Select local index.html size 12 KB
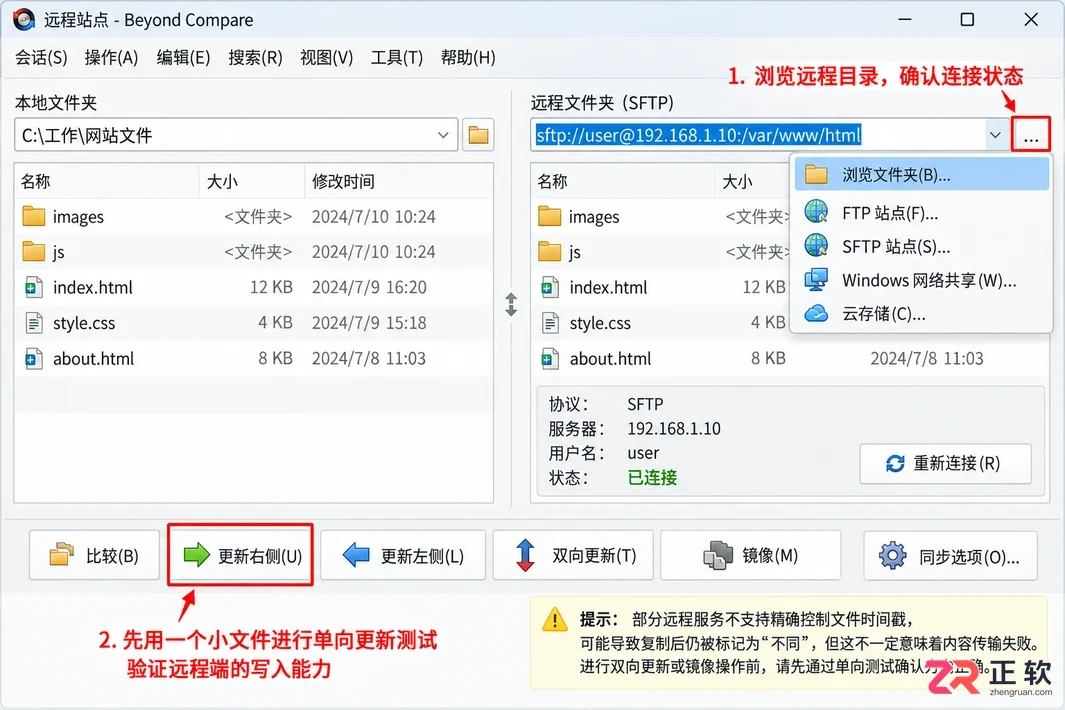Image resolution: width=1065 pixels, height=710 pixels. coord(271,287)
